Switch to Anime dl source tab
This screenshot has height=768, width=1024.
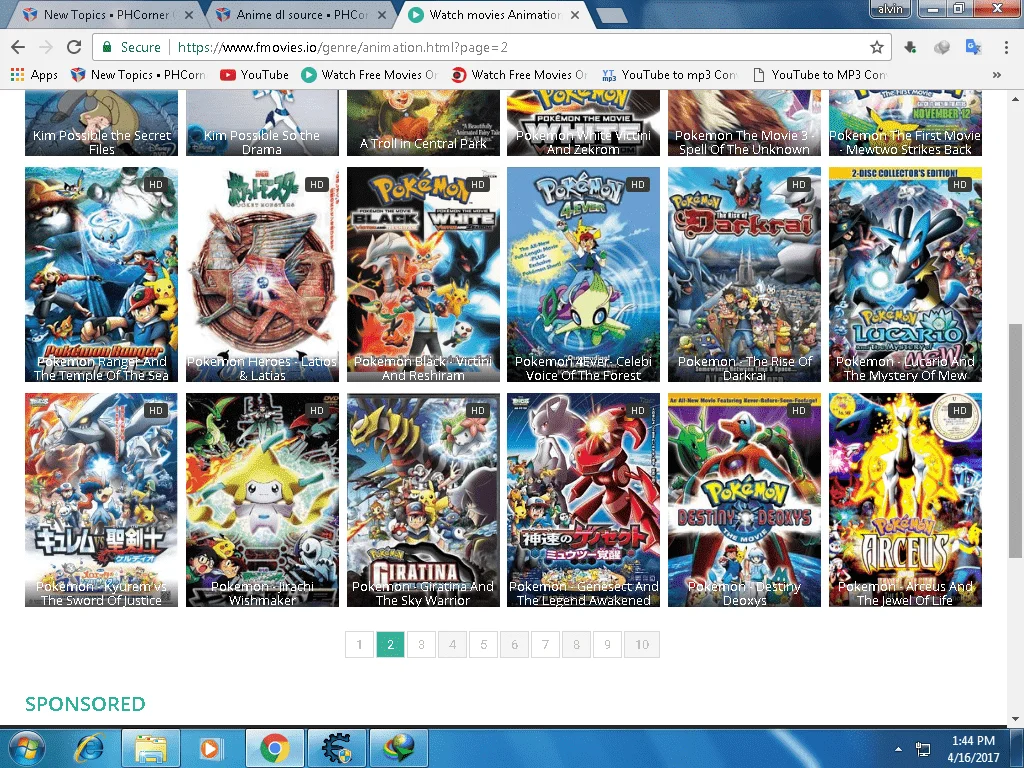pyautogui.click(x=300, y=14)
